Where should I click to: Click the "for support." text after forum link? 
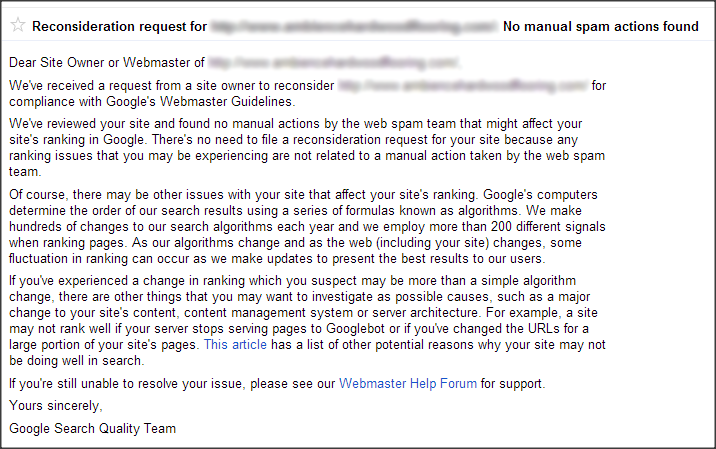[513, 383]
